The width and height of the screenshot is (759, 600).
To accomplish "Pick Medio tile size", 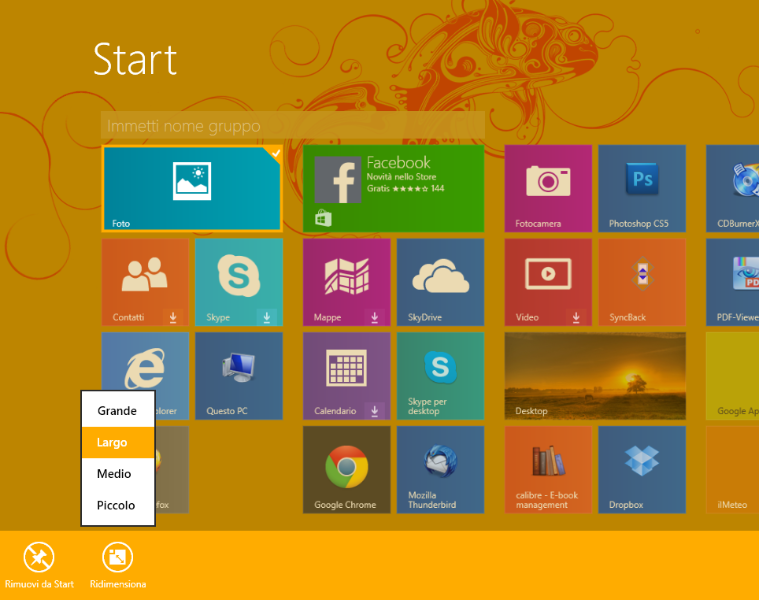I will coord(117,474).
